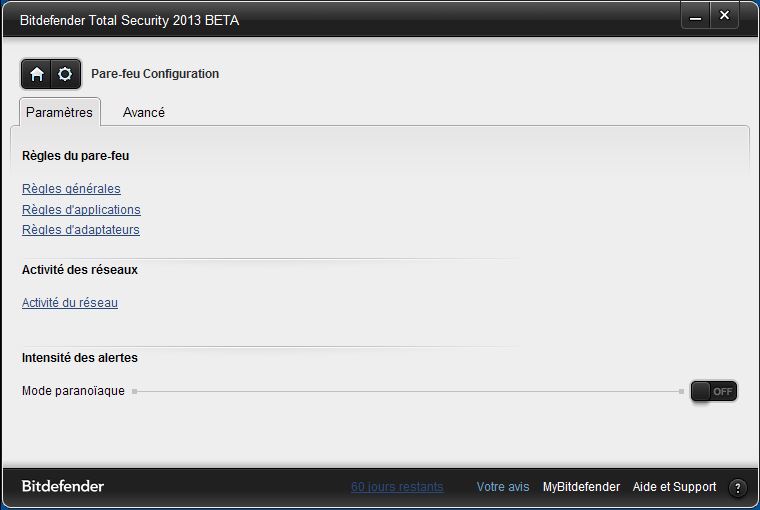Screen dimensions: 760x510
Task: Enable the Mode paranoïaque switch
Action: pyautogui.click(x=713, y=391)
